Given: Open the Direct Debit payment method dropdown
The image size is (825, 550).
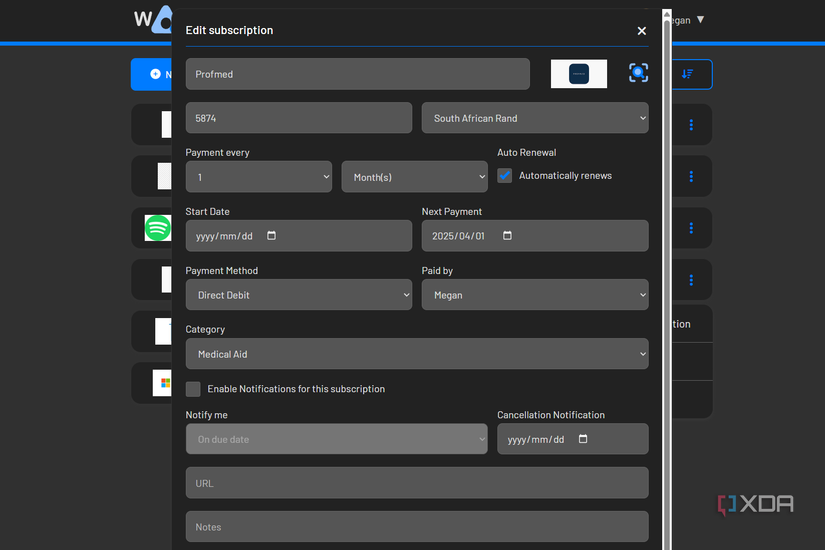Looking at the screenshot, I should point(298,295).
